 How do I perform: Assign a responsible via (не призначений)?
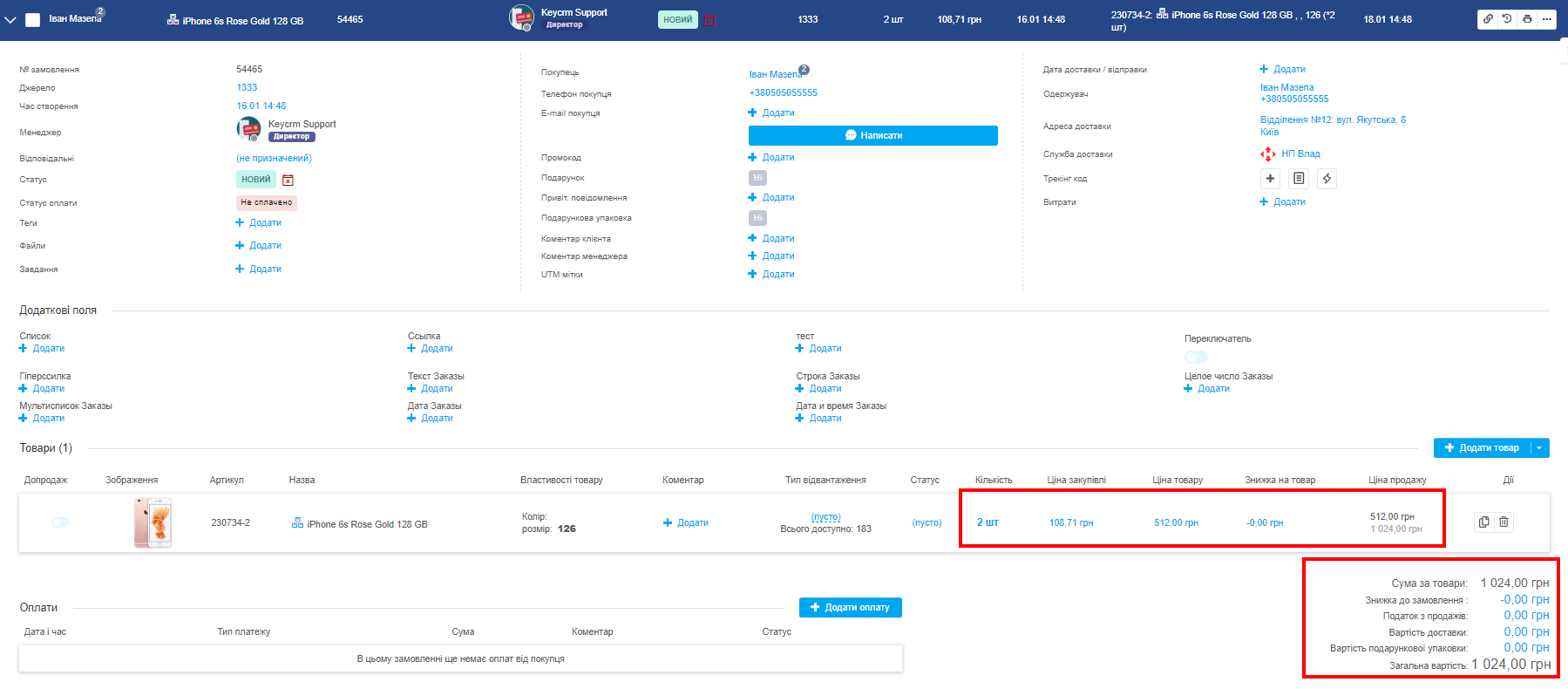274,158
